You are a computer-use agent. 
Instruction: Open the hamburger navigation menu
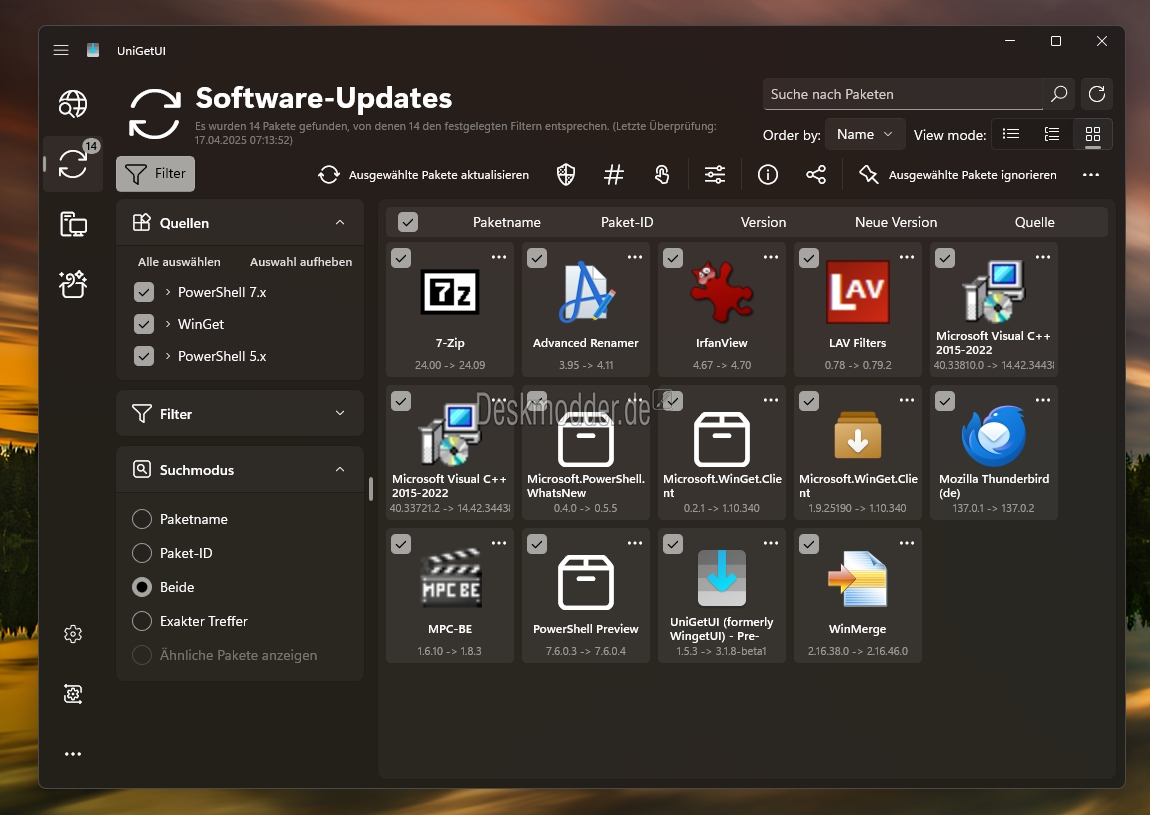click(61, 50)
